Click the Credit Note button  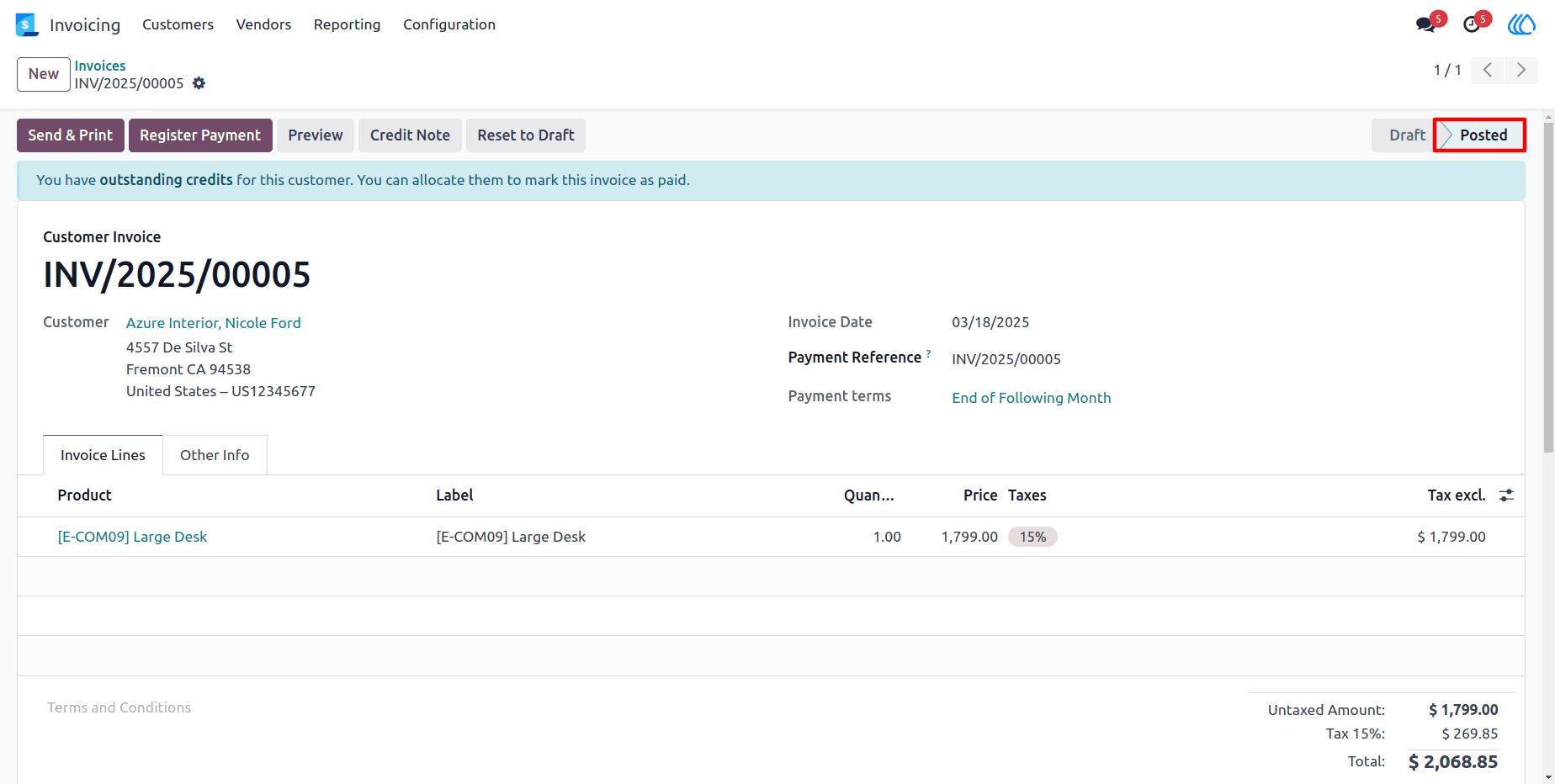[x=410, y=135]
